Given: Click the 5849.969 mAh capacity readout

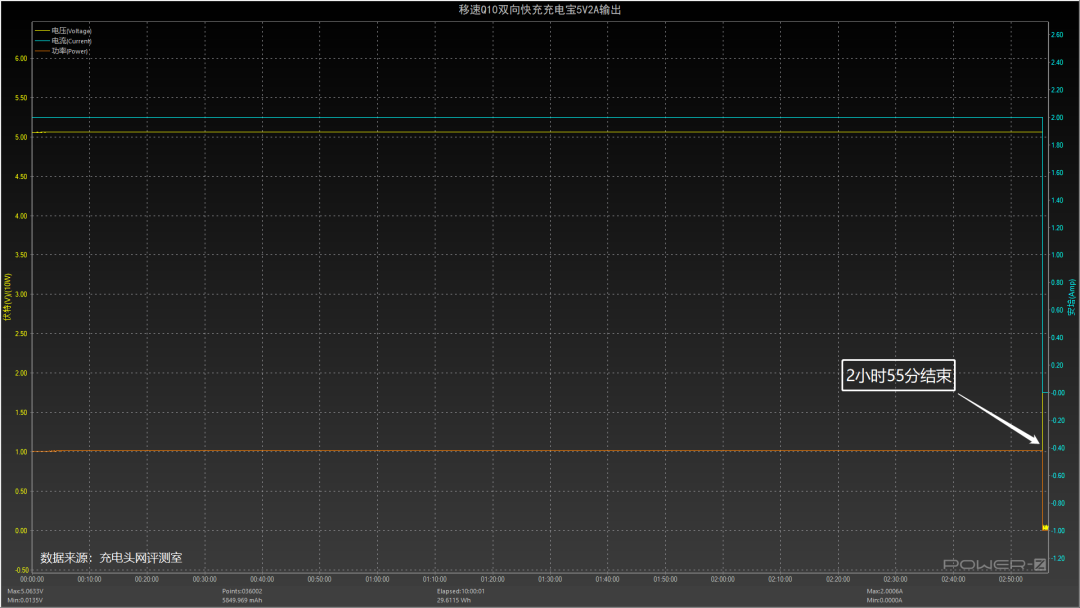Looking at the screenshot, I should pyautogui.click(x=242, y=600).
